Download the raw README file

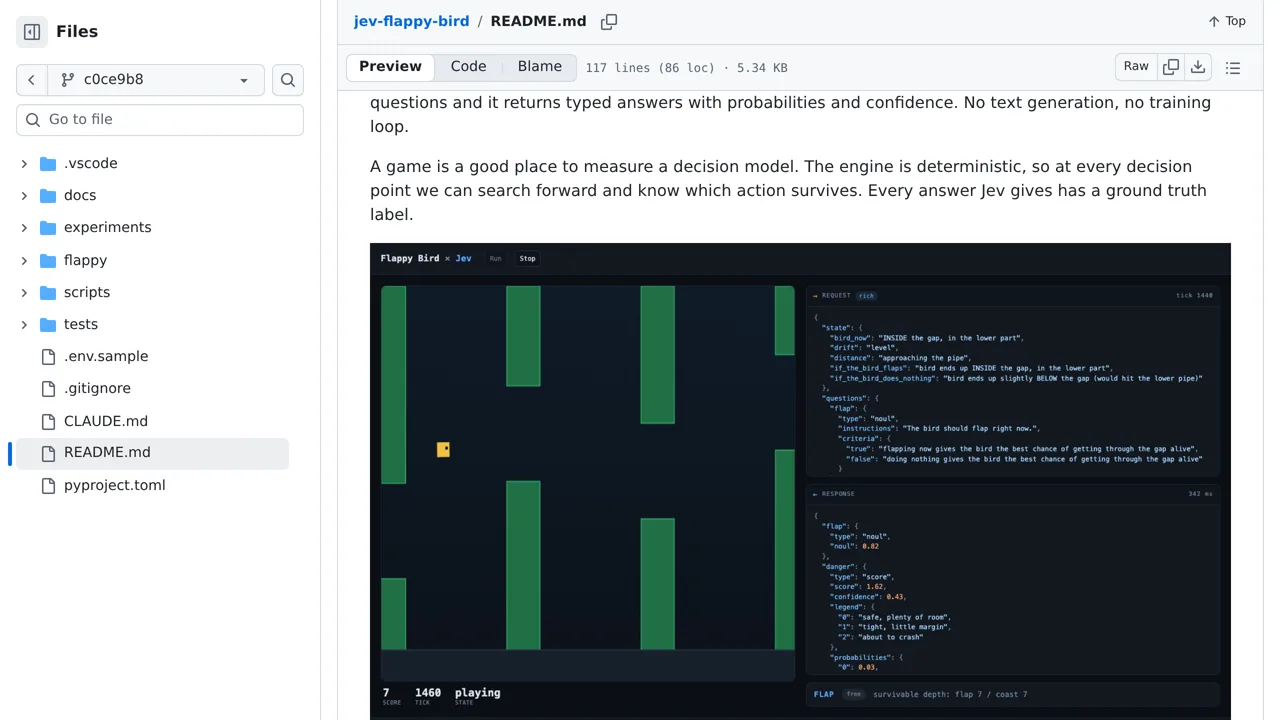click(1198, 67)
